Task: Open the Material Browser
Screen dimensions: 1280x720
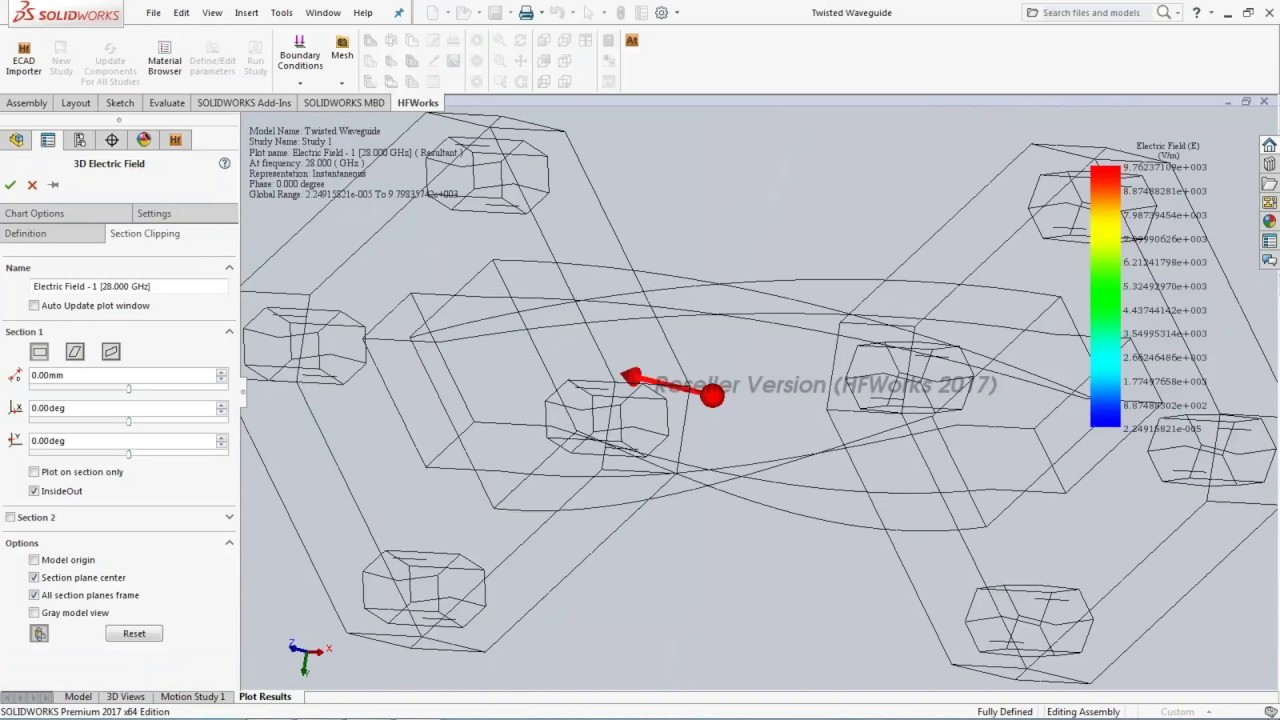Action: (x=165, y=59)
